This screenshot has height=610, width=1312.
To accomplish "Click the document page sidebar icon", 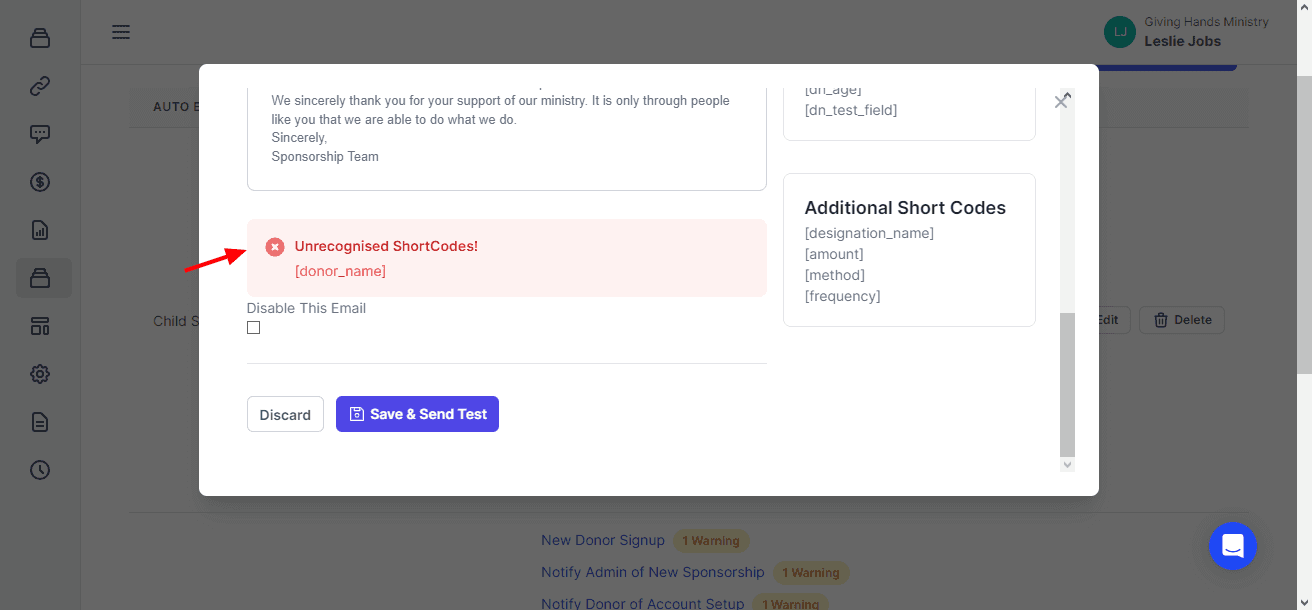I will [40, 422].
